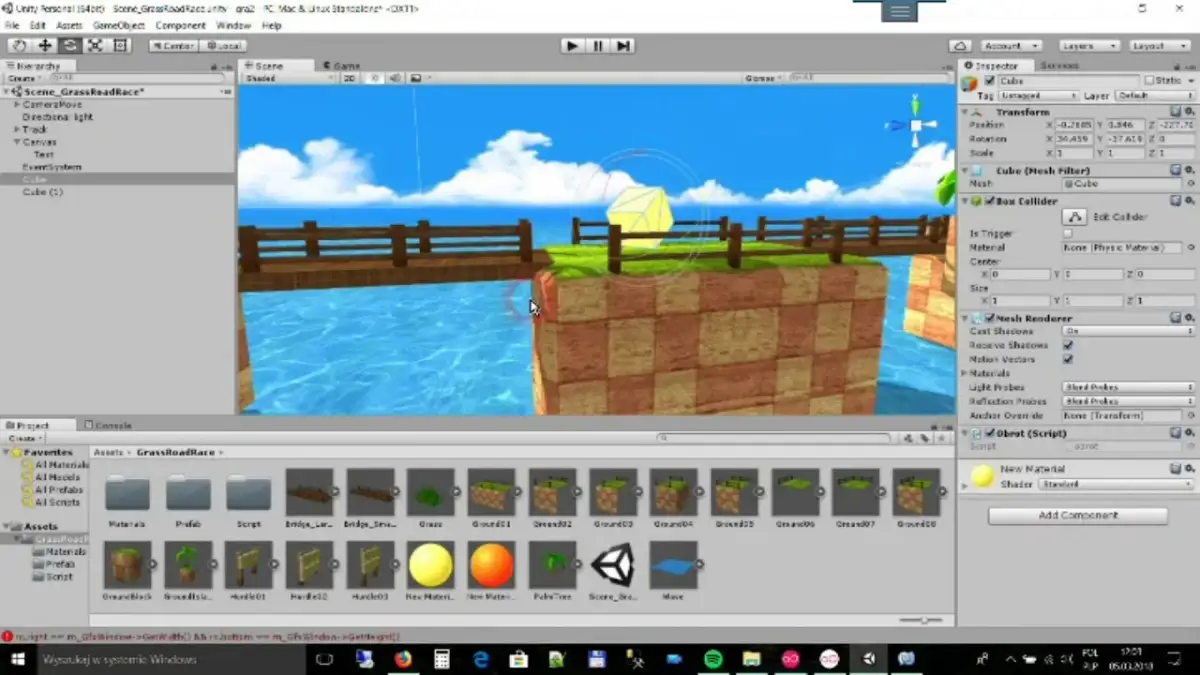Expand the Track object in Hierarchy
The height and width of the screenshot is (675, 1200).
tap(17, 129)
